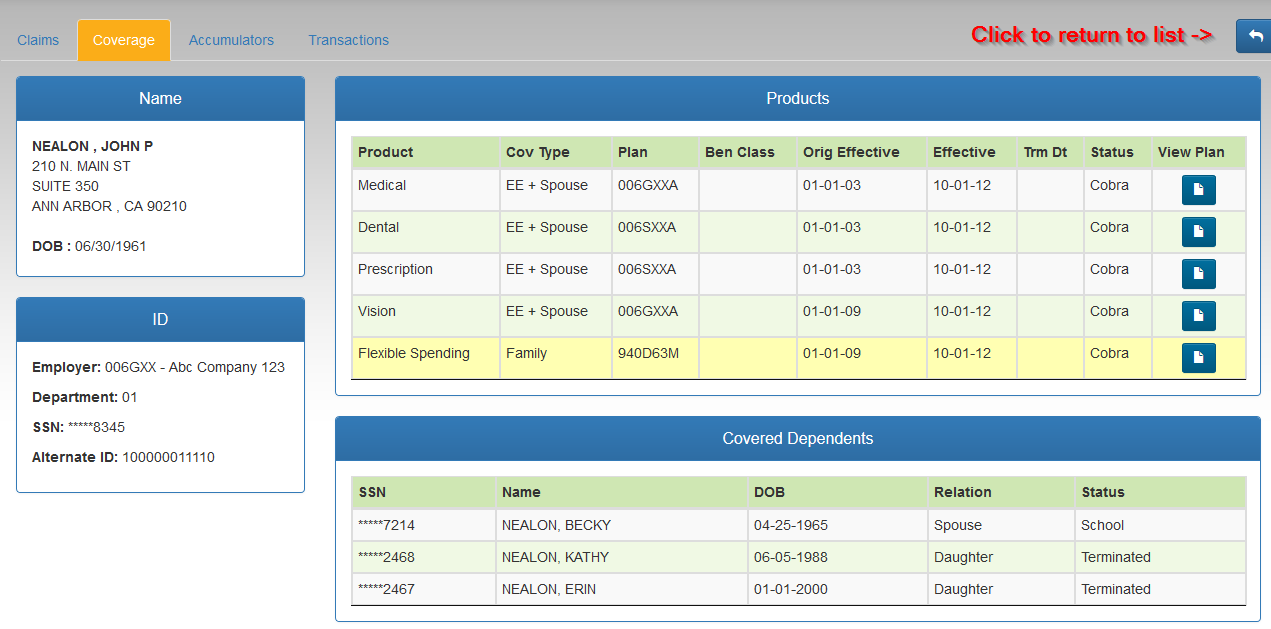
Task: Click birth date 04-25-1965
Action: [791, 525]
